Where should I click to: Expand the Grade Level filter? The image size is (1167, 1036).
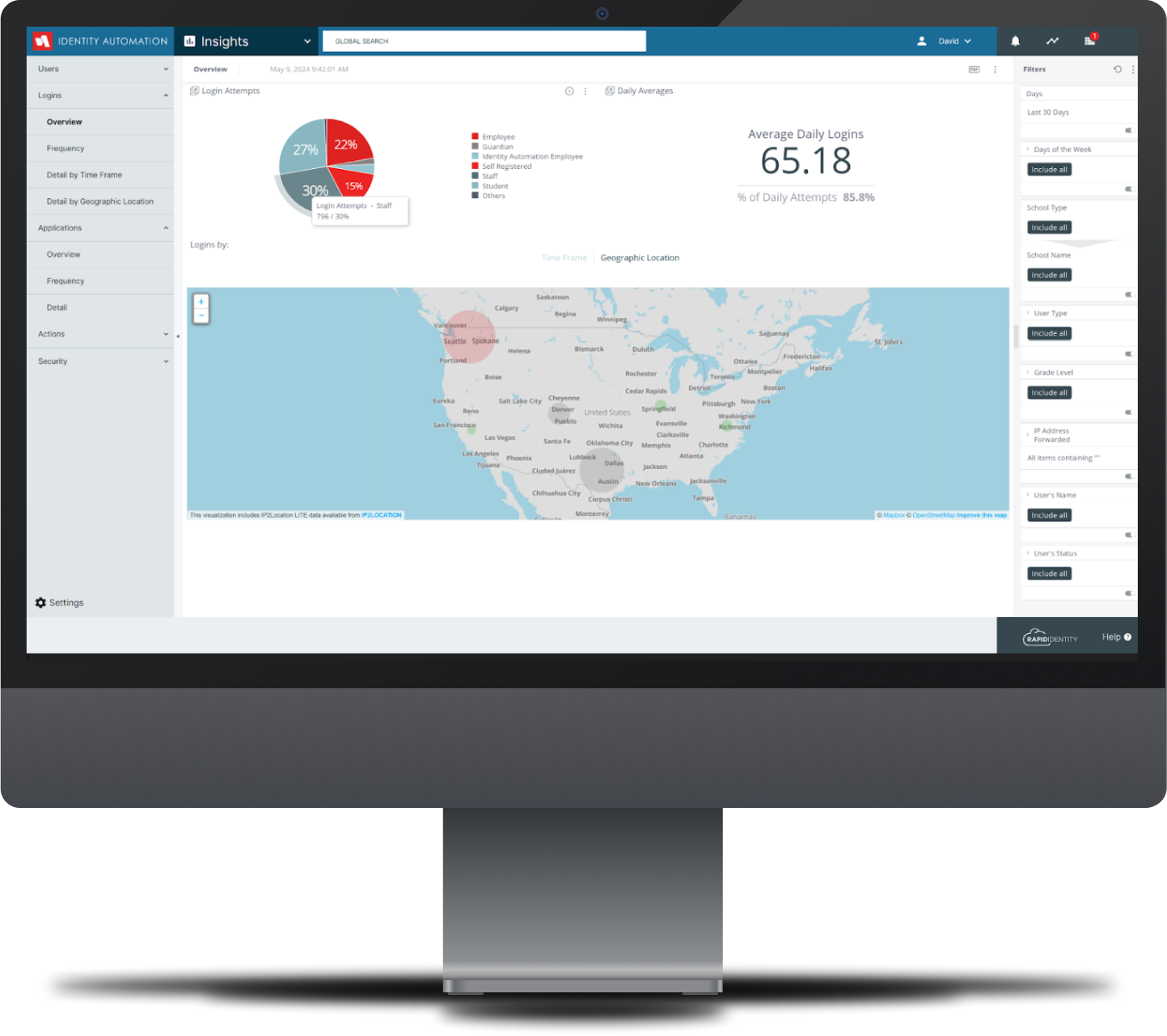1028,373
